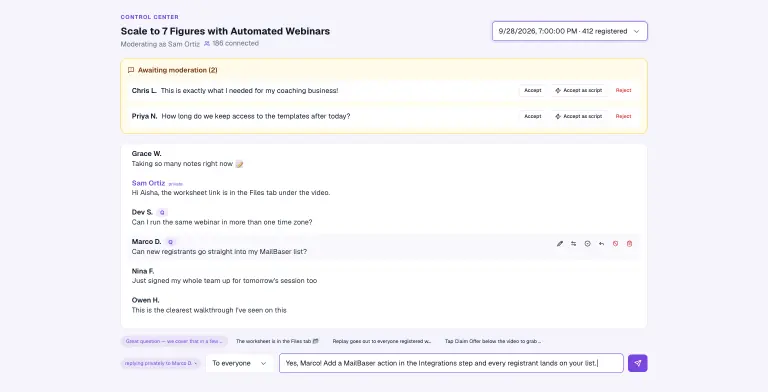Screen dimensions: 768x392
Task: Click Chris L.'s name in the moderation queue
Action: [144, 91]
